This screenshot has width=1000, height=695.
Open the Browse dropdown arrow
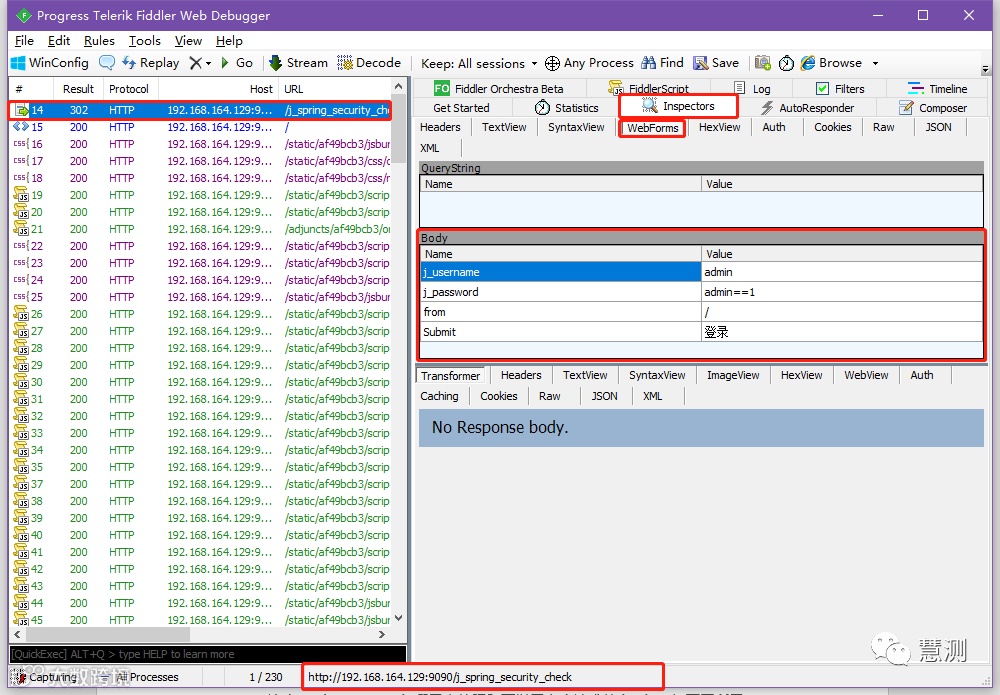click(875, 63)
